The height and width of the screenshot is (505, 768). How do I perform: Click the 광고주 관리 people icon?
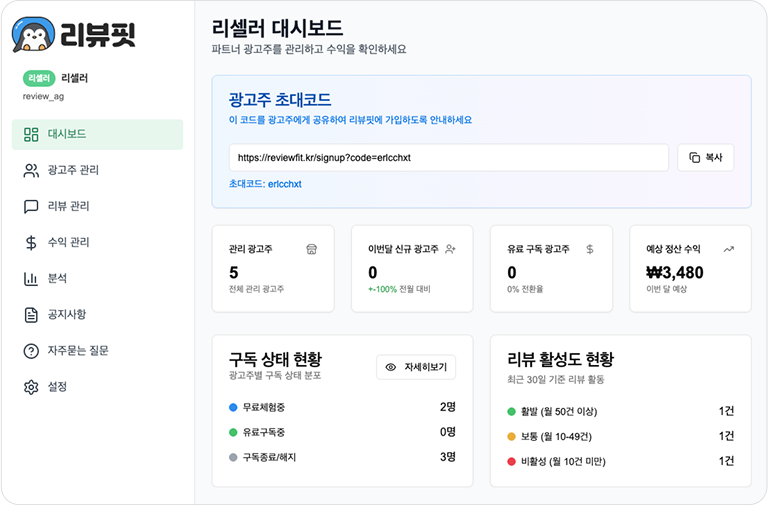31,171
